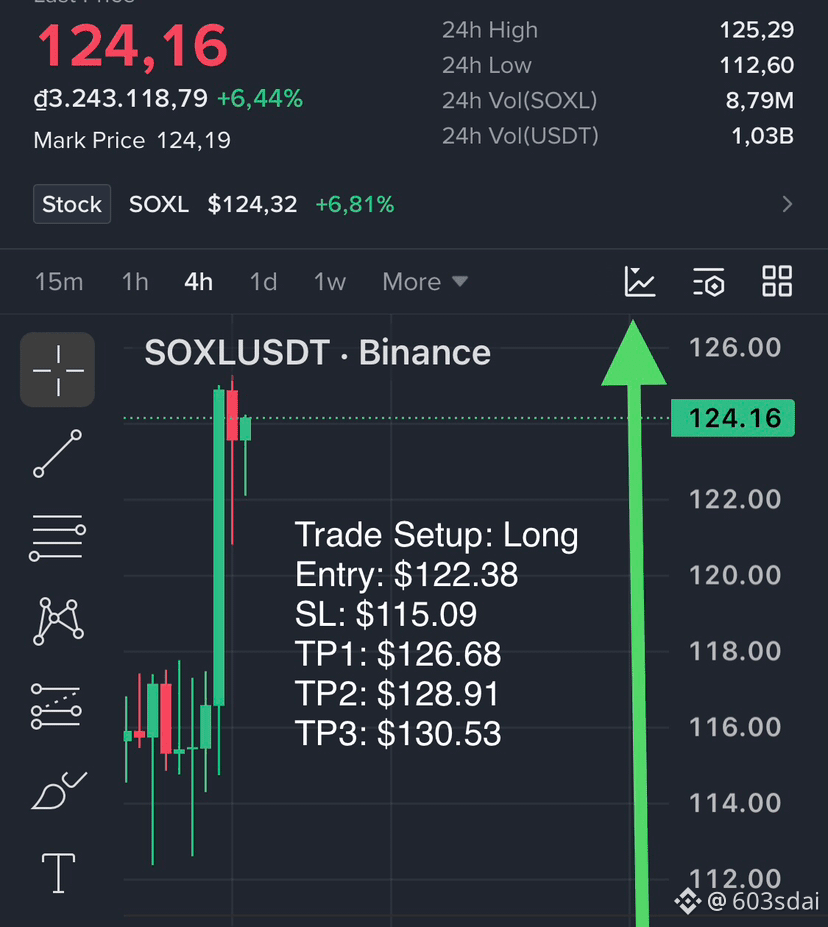Viewport: 828px width, 927px height.
Task: Tap the Stock label badge
Action: point(72,204)
